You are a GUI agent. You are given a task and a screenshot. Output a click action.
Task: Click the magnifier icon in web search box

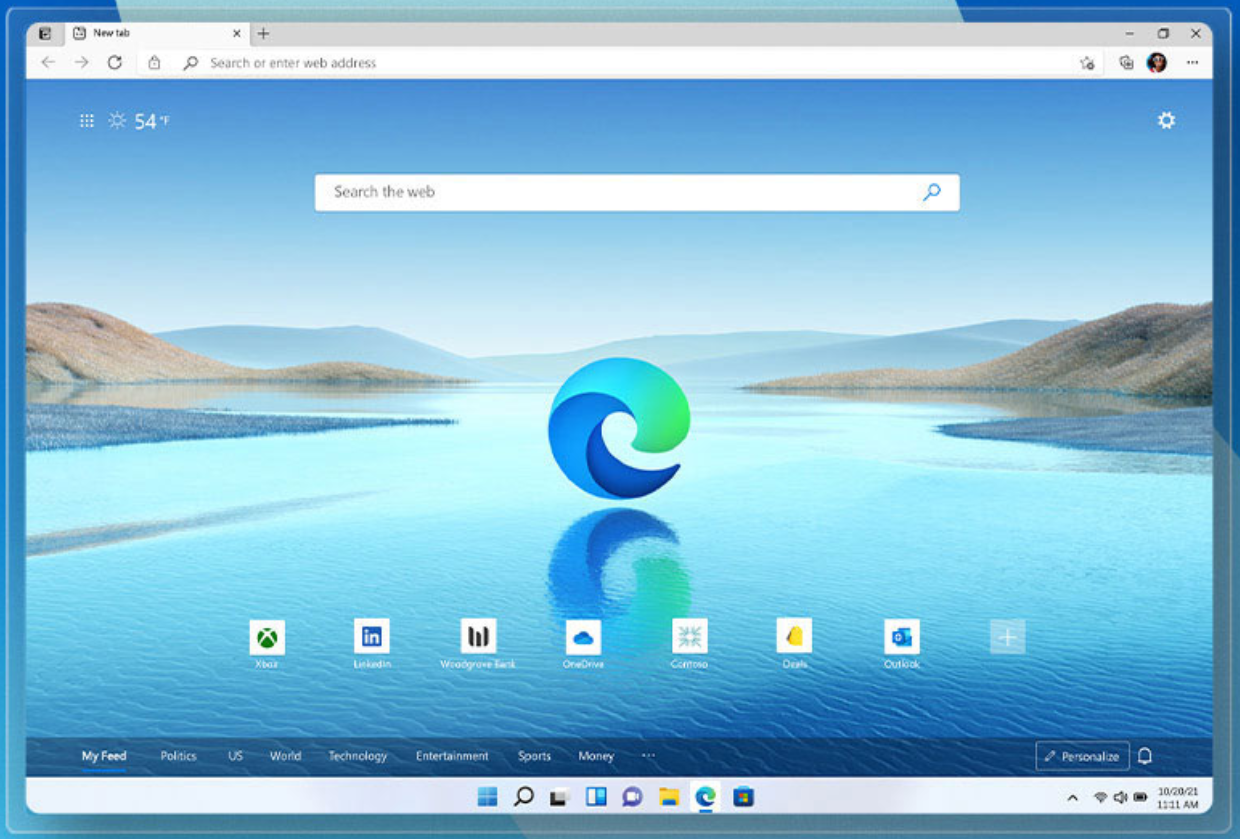tap(932, 192)
